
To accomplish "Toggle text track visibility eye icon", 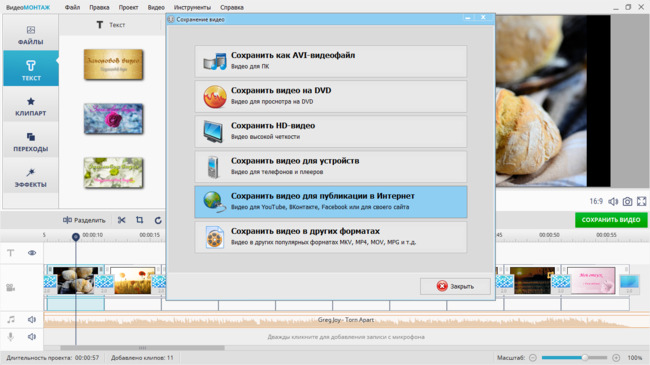I will click(32, 253).
